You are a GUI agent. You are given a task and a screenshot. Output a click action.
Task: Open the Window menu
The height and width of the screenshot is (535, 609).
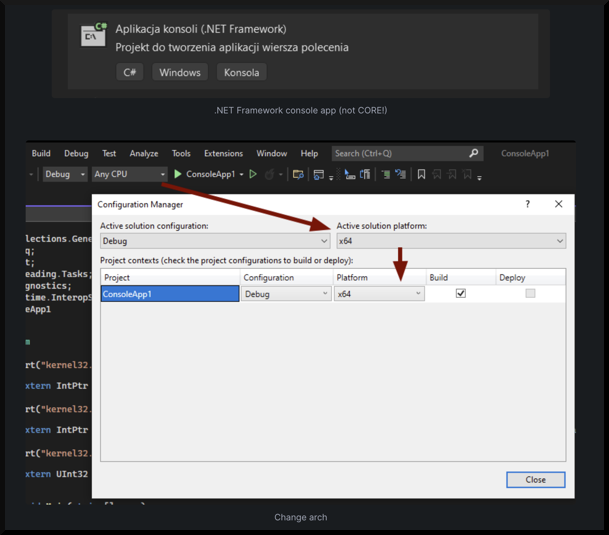(271, 153)
